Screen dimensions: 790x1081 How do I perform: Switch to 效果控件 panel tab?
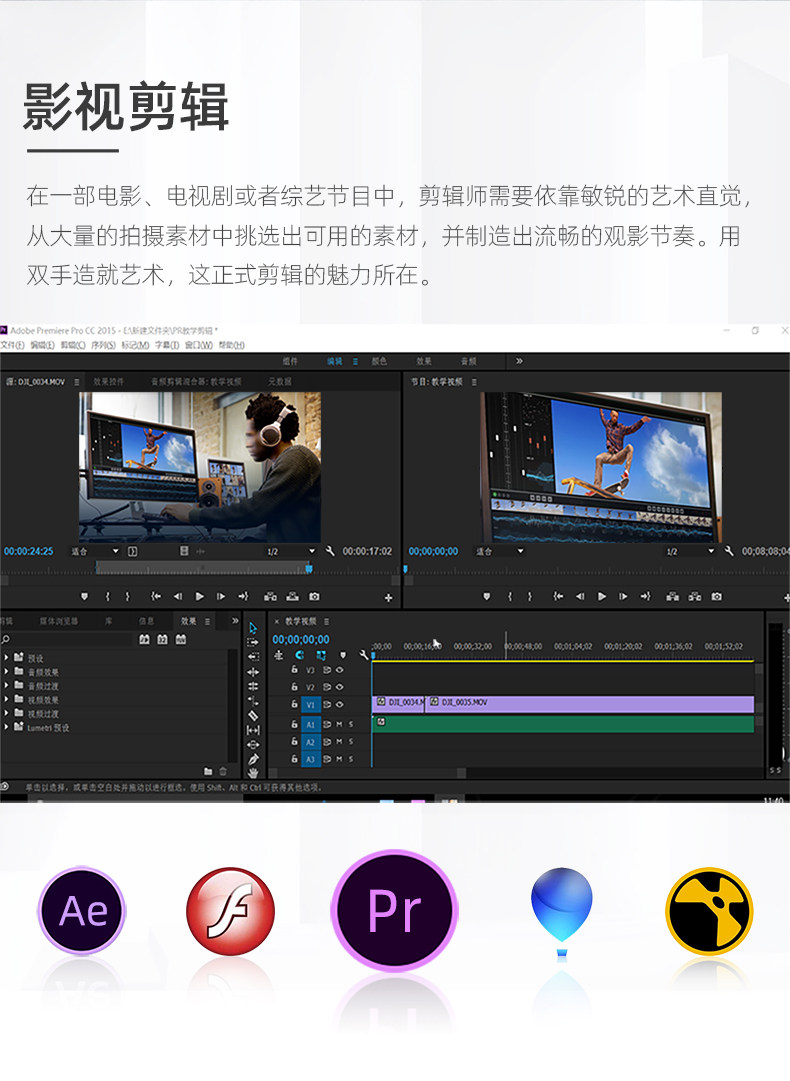108,381
